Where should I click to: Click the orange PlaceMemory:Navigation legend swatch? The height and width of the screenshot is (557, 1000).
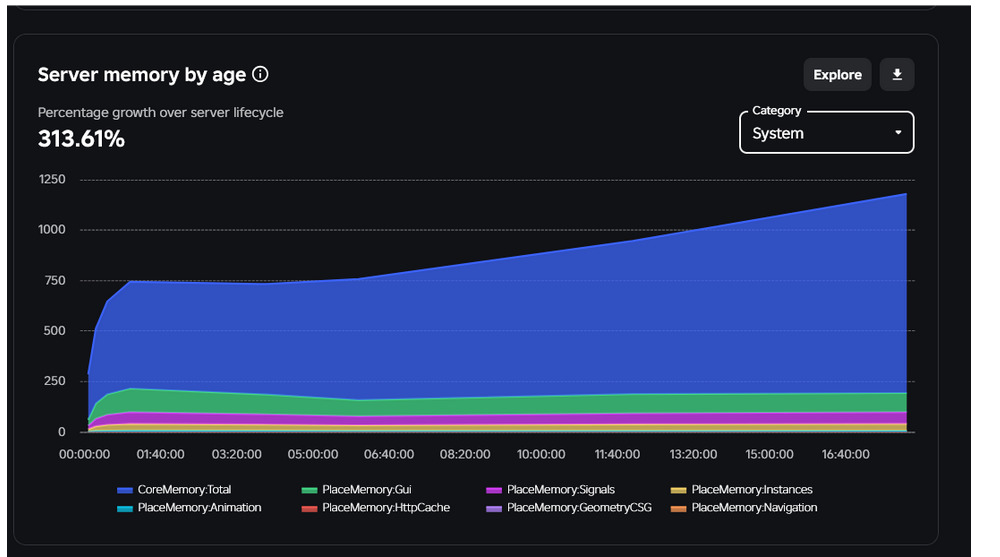[679, 509]
